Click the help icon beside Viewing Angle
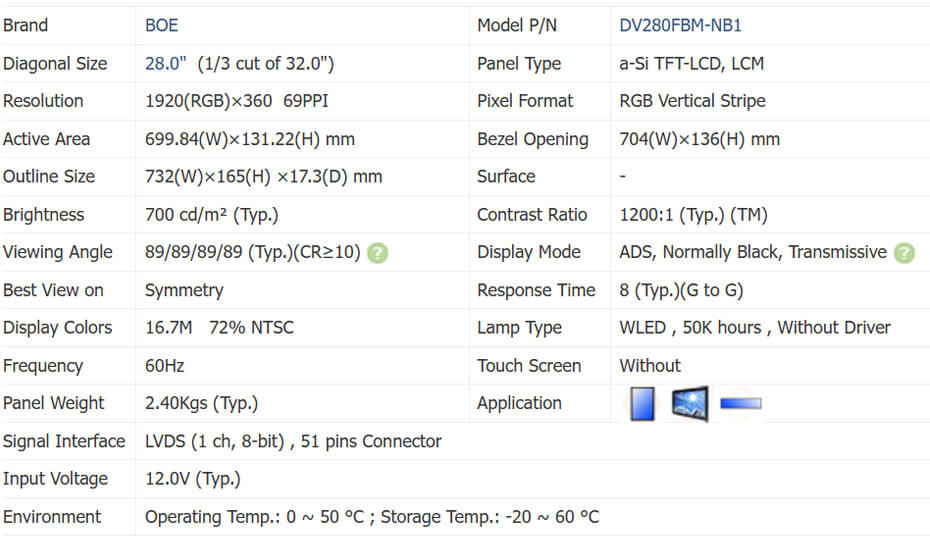930x540 pixels. tap(377, 253)
